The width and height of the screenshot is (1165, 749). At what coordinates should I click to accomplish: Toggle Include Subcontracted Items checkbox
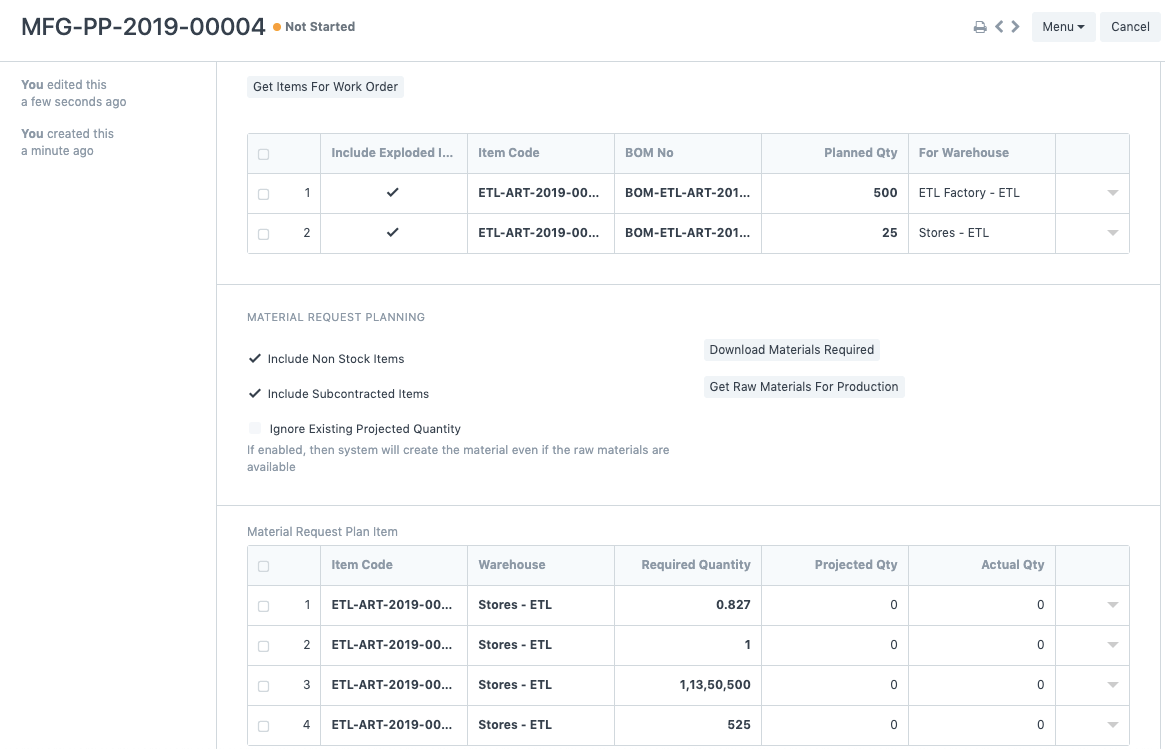pyautogui.click(x=255, y=394)
